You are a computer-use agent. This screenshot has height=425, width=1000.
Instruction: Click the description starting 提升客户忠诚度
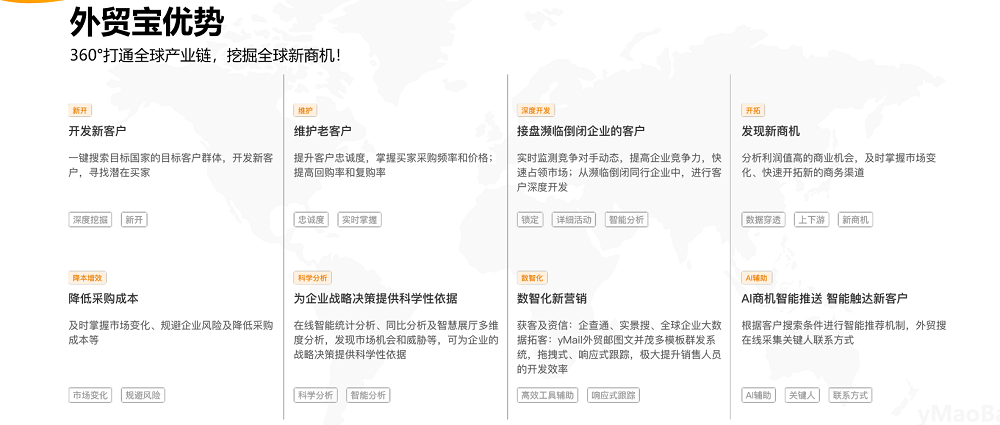point(393,165)
